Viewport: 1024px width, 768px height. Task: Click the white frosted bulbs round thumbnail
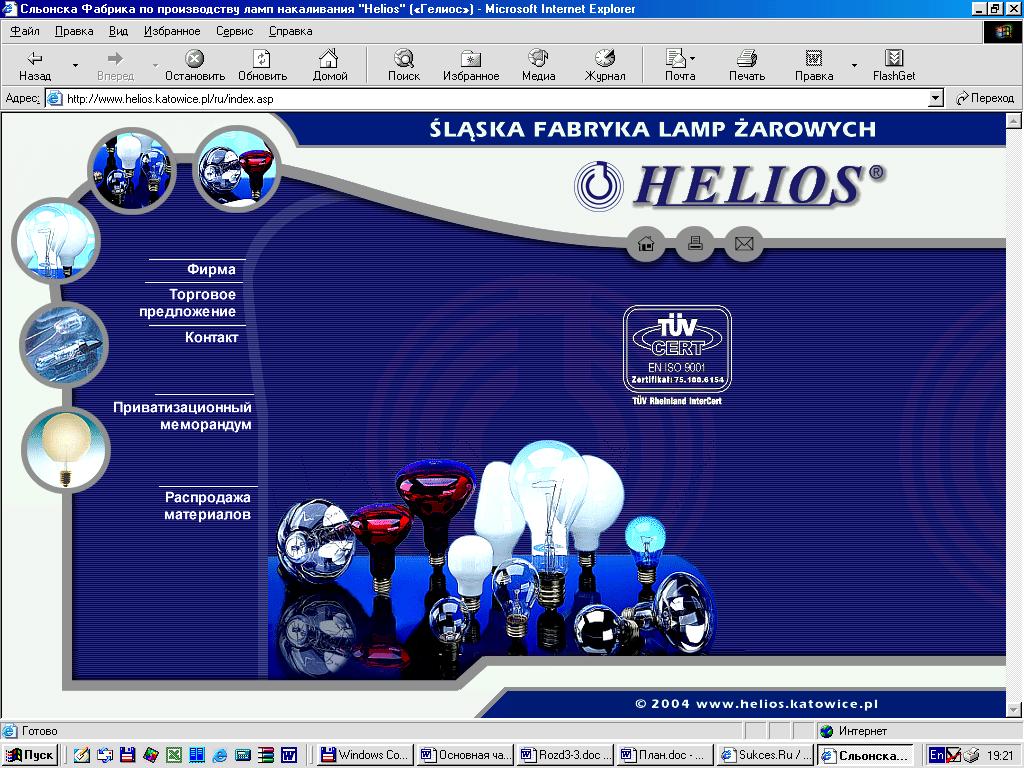click(x=133, y=170)
